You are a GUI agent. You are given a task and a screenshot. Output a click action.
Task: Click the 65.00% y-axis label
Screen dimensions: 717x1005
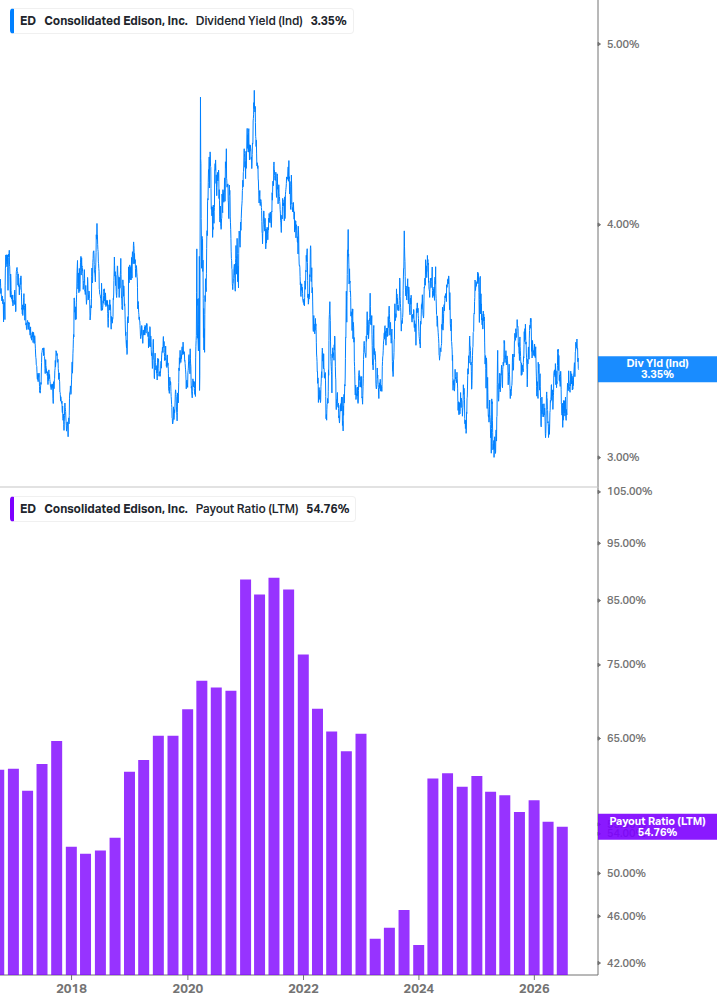tap(626, 738)
